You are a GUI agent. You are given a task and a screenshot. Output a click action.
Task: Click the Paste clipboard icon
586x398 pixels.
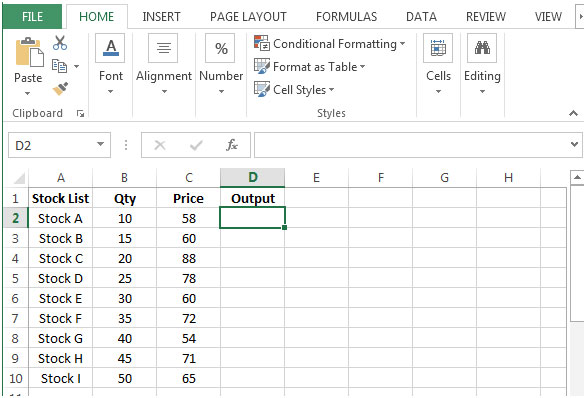click(x=29, y=53)
